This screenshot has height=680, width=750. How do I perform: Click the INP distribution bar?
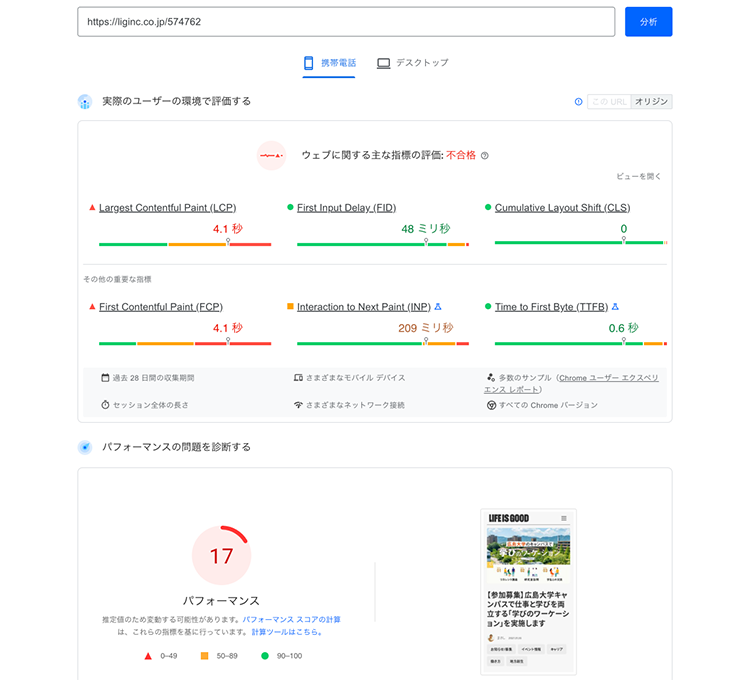pyautogui.click(x=383, y=343)
